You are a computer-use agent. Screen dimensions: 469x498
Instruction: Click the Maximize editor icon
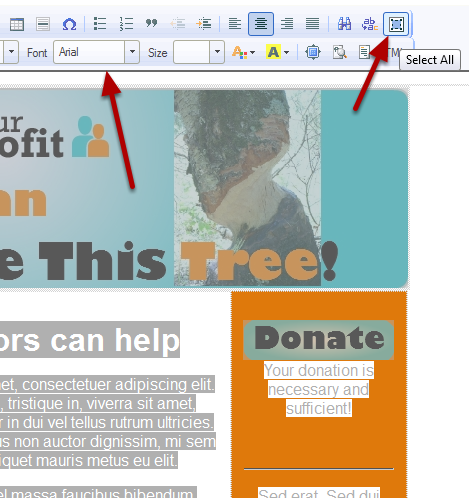tap(313, 52)
